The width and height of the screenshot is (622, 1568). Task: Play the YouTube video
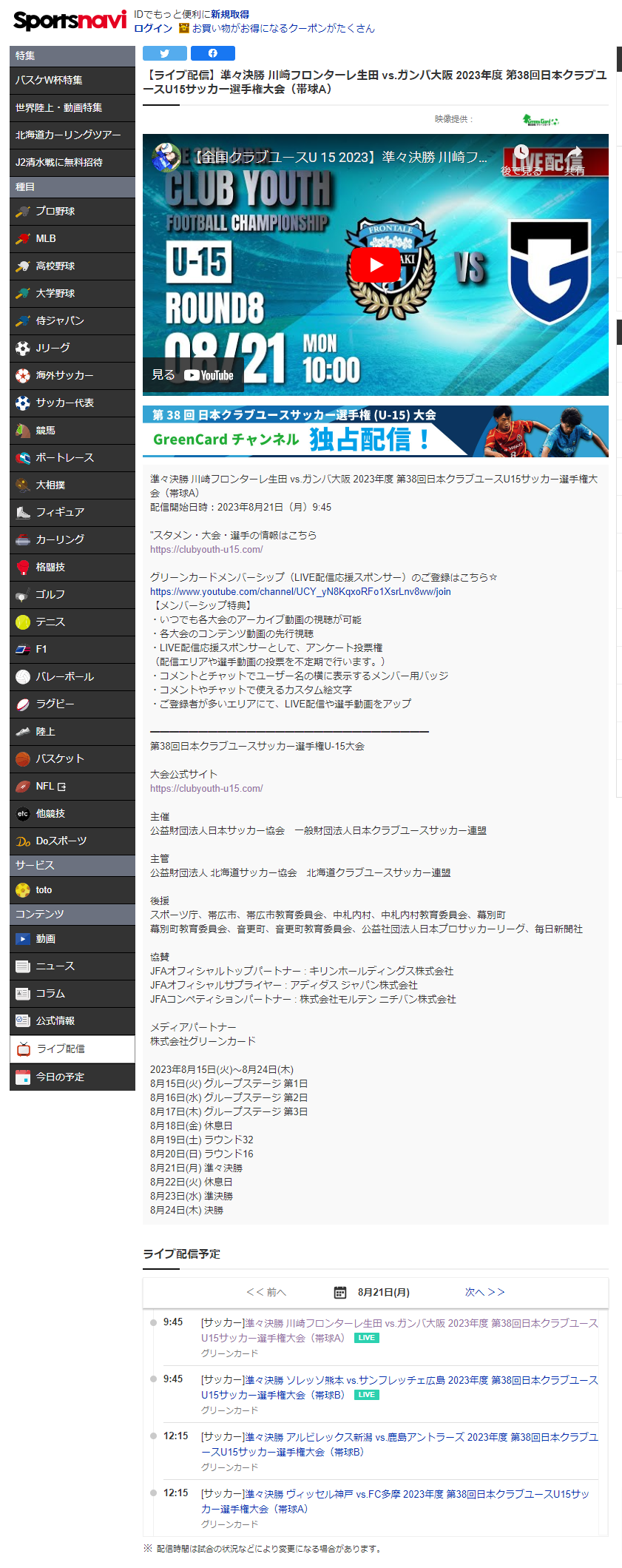[x=375, y=264]
